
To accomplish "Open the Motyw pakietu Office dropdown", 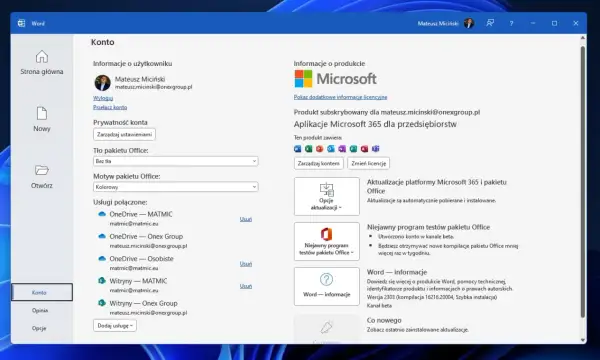I will pyautogui.click(x=176, y=187).
